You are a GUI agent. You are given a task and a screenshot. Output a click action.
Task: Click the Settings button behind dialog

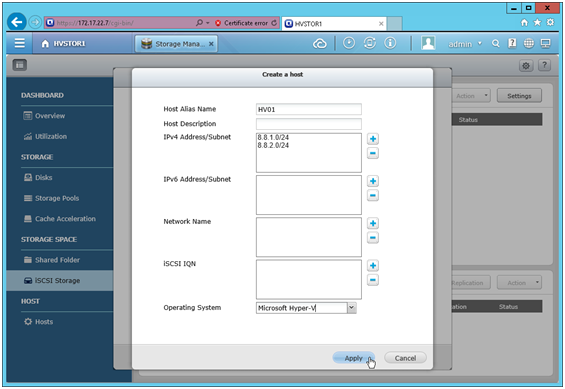pos(519,96)
